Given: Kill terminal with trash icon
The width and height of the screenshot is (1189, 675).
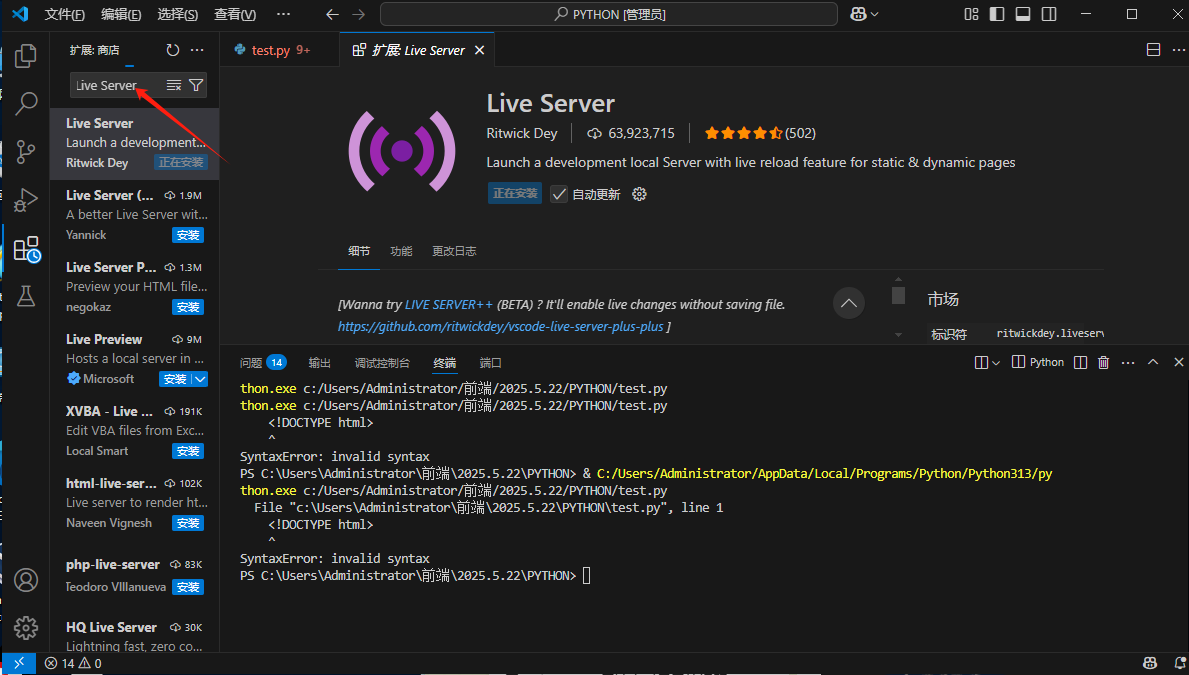Looking at the screenshot, I should [x=1103, y=363].
